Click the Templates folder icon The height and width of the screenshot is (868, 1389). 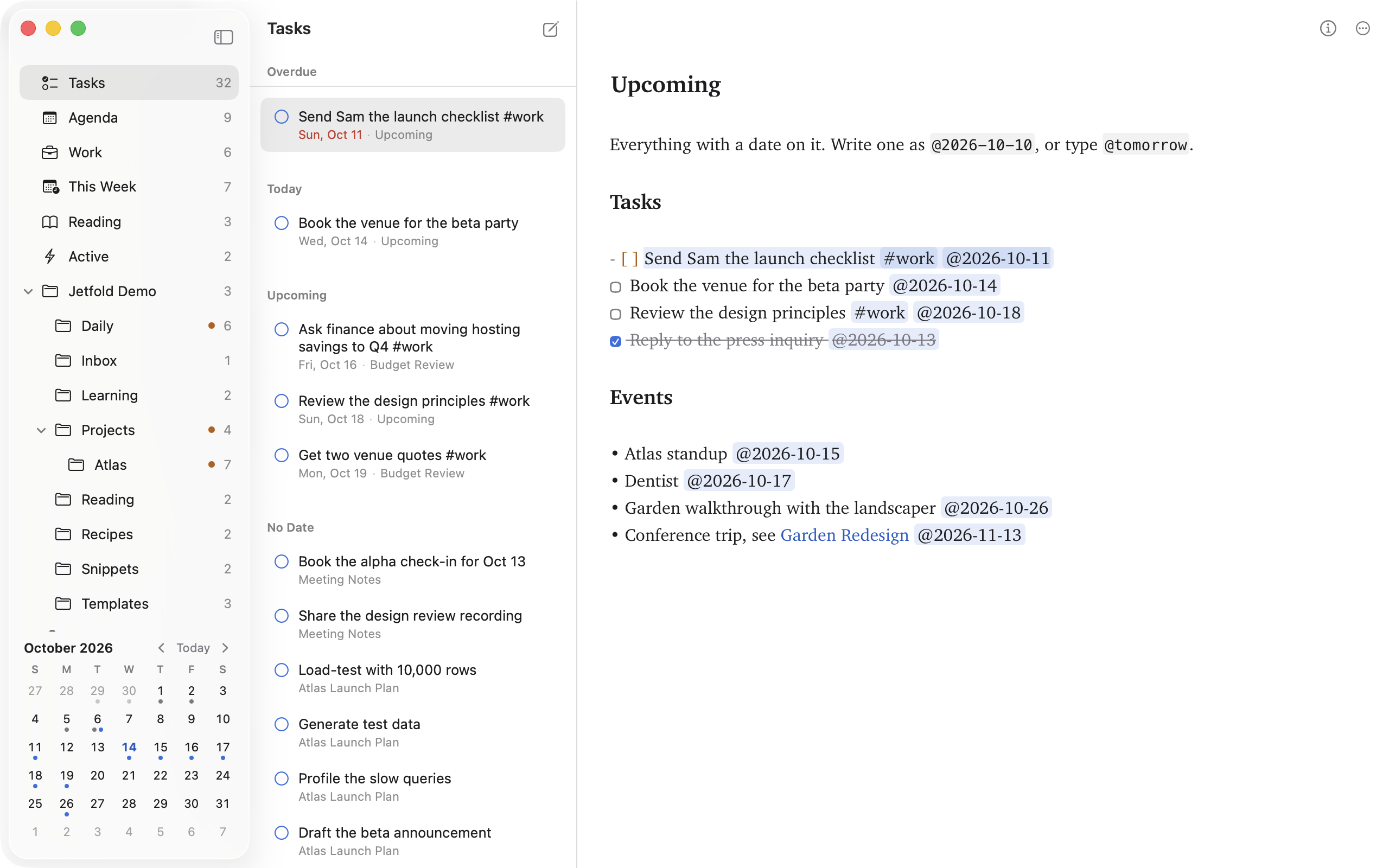point(63,603)
